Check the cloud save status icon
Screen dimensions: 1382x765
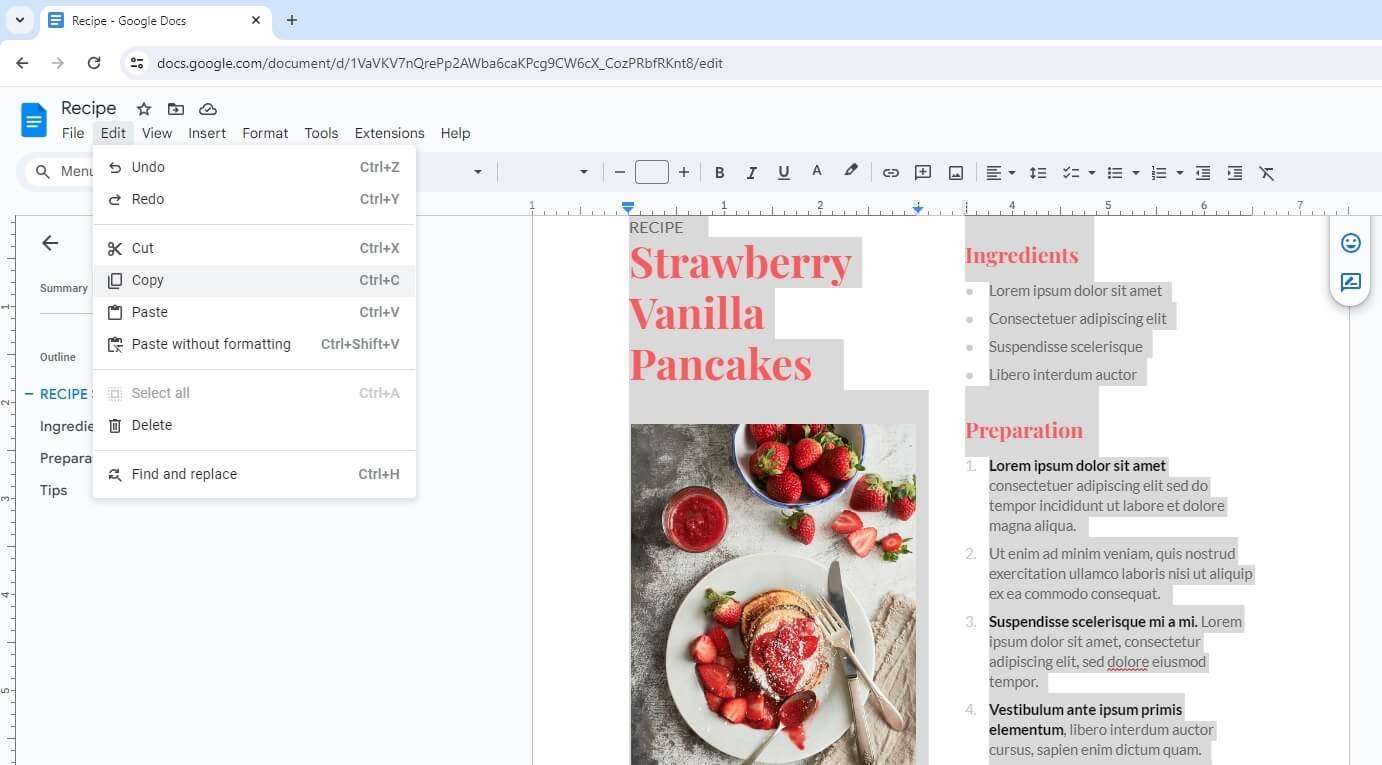click(208, 109)
